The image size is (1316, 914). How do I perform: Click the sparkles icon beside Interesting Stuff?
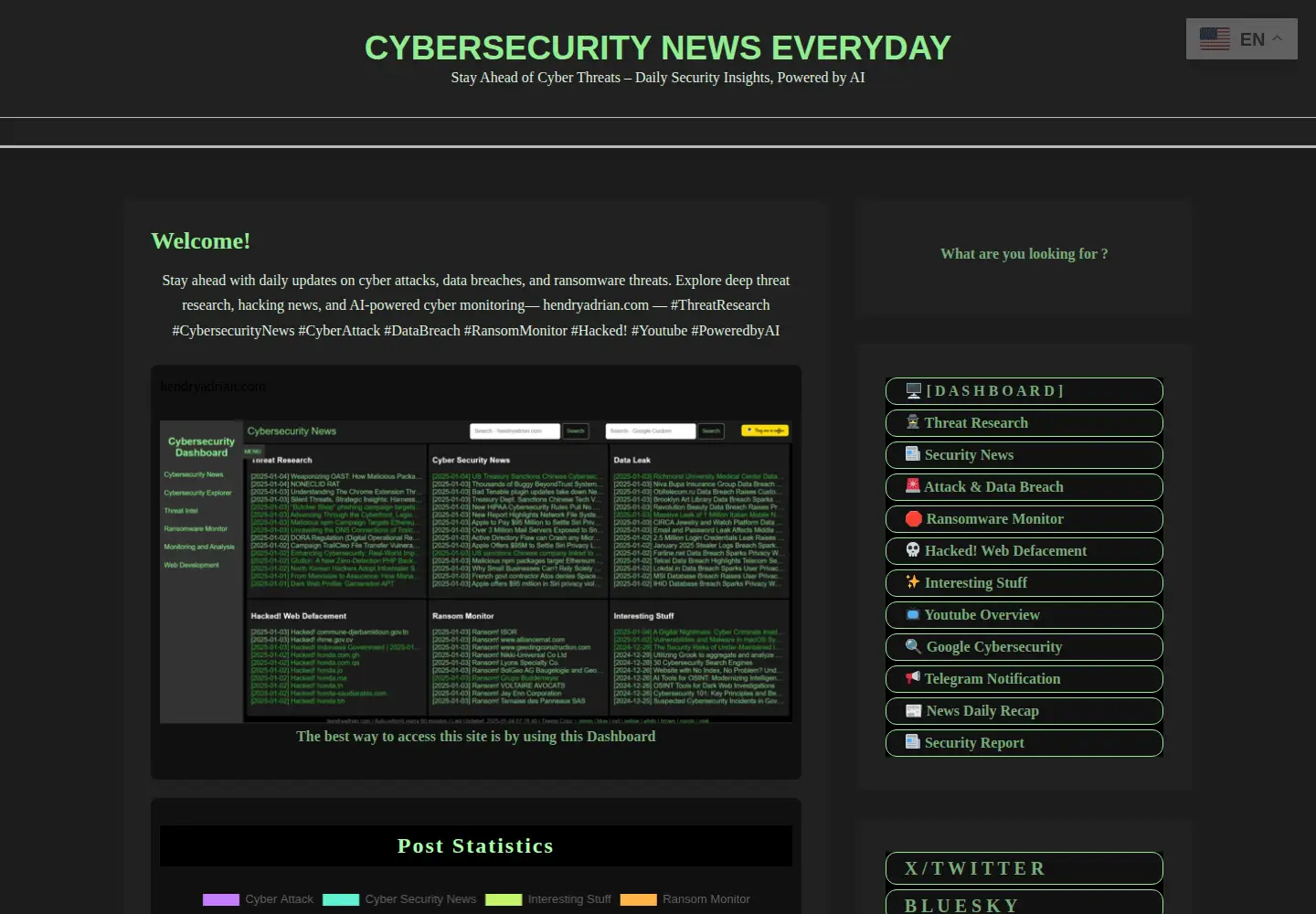click(913, 582)
